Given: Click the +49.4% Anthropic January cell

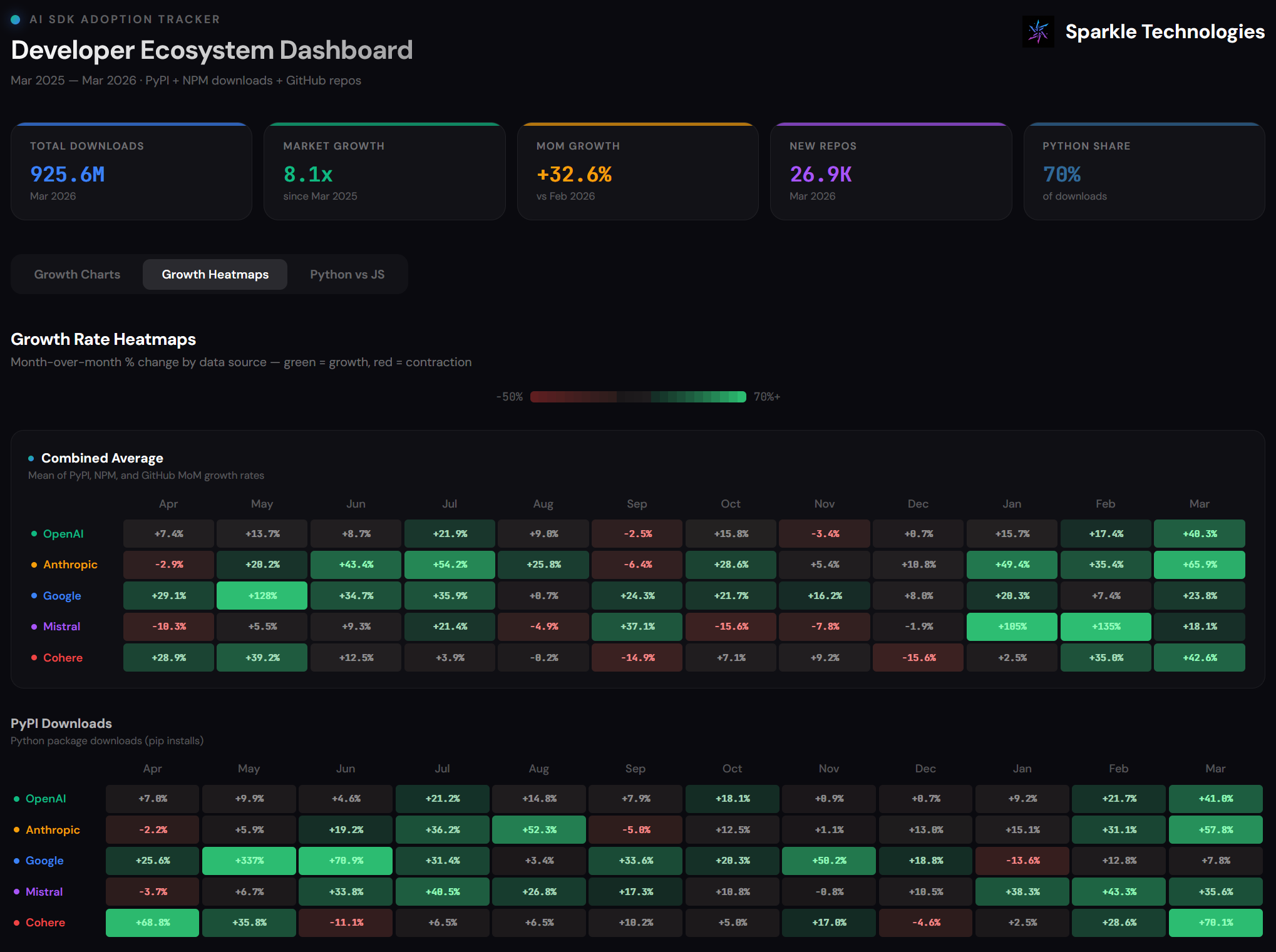Looking at the screenshot, I should (x=1012, y=565).
